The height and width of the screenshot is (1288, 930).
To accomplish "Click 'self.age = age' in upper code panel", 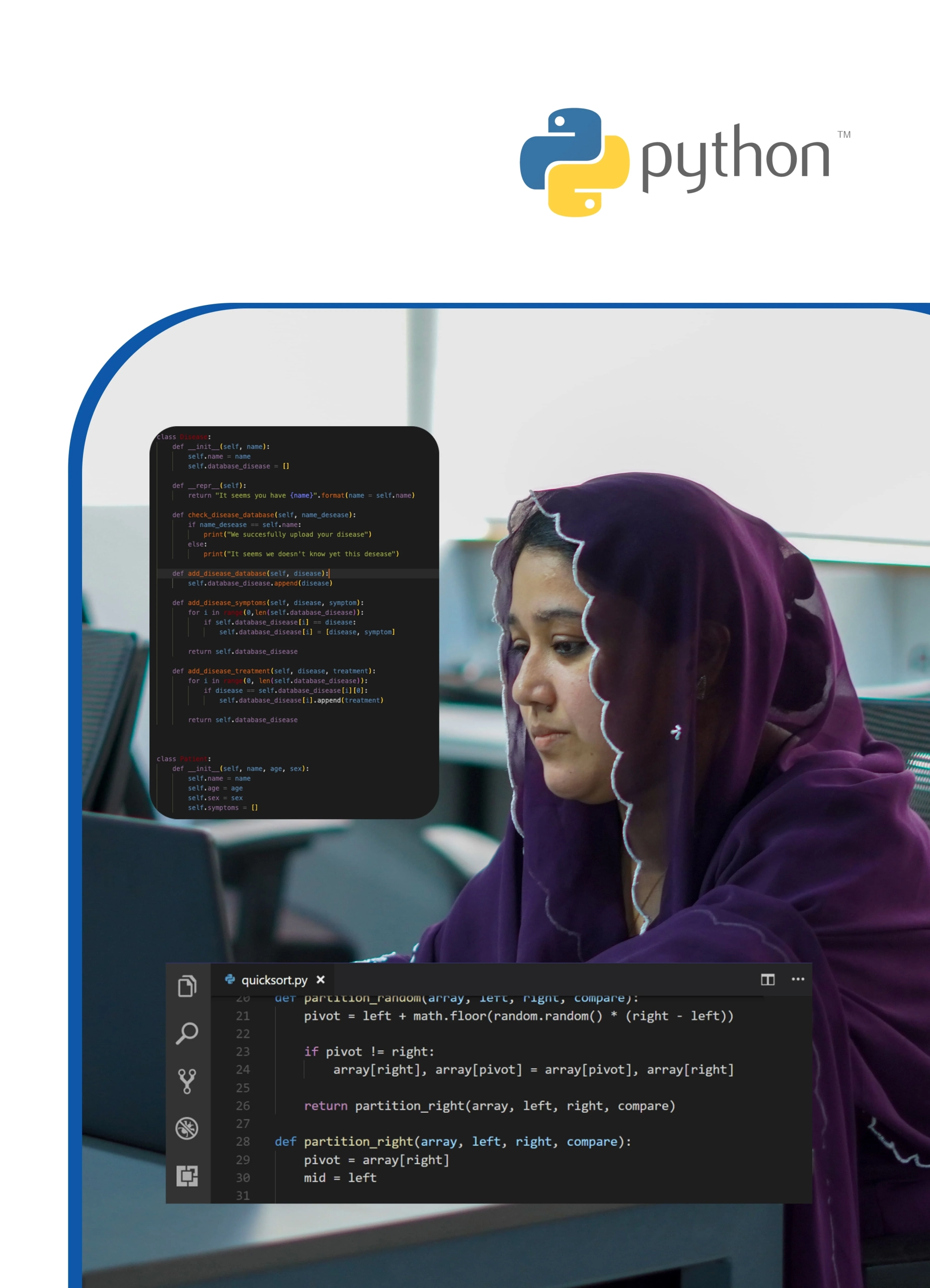I will [x=215, y=788].
